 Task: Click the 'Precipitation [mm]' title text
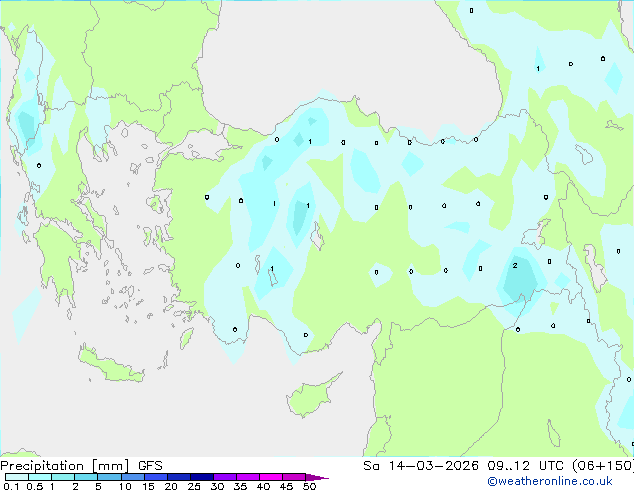(x=65, y=466)
